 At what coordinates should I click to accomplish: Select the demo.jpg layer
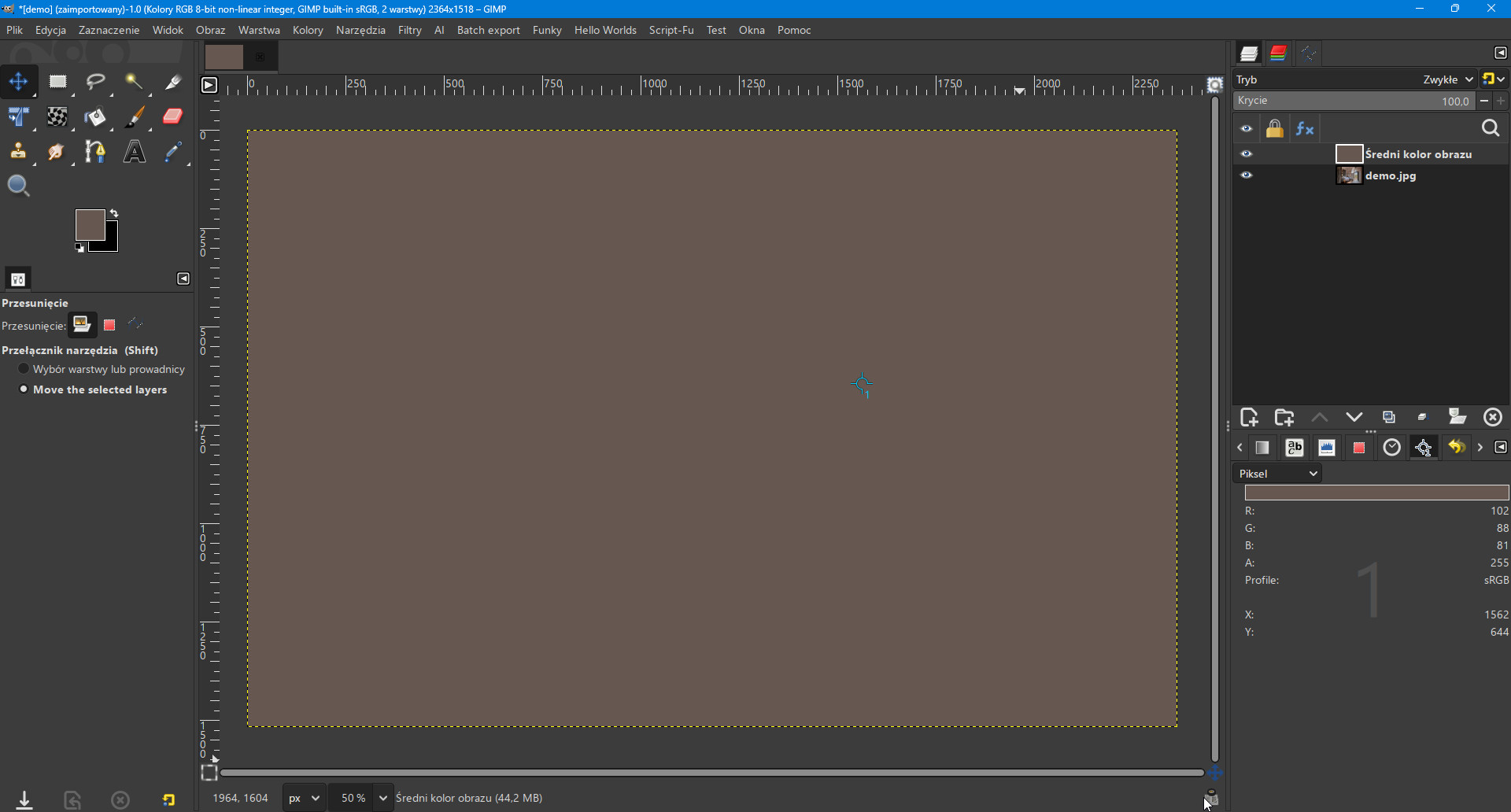(x=1390, y=175)
